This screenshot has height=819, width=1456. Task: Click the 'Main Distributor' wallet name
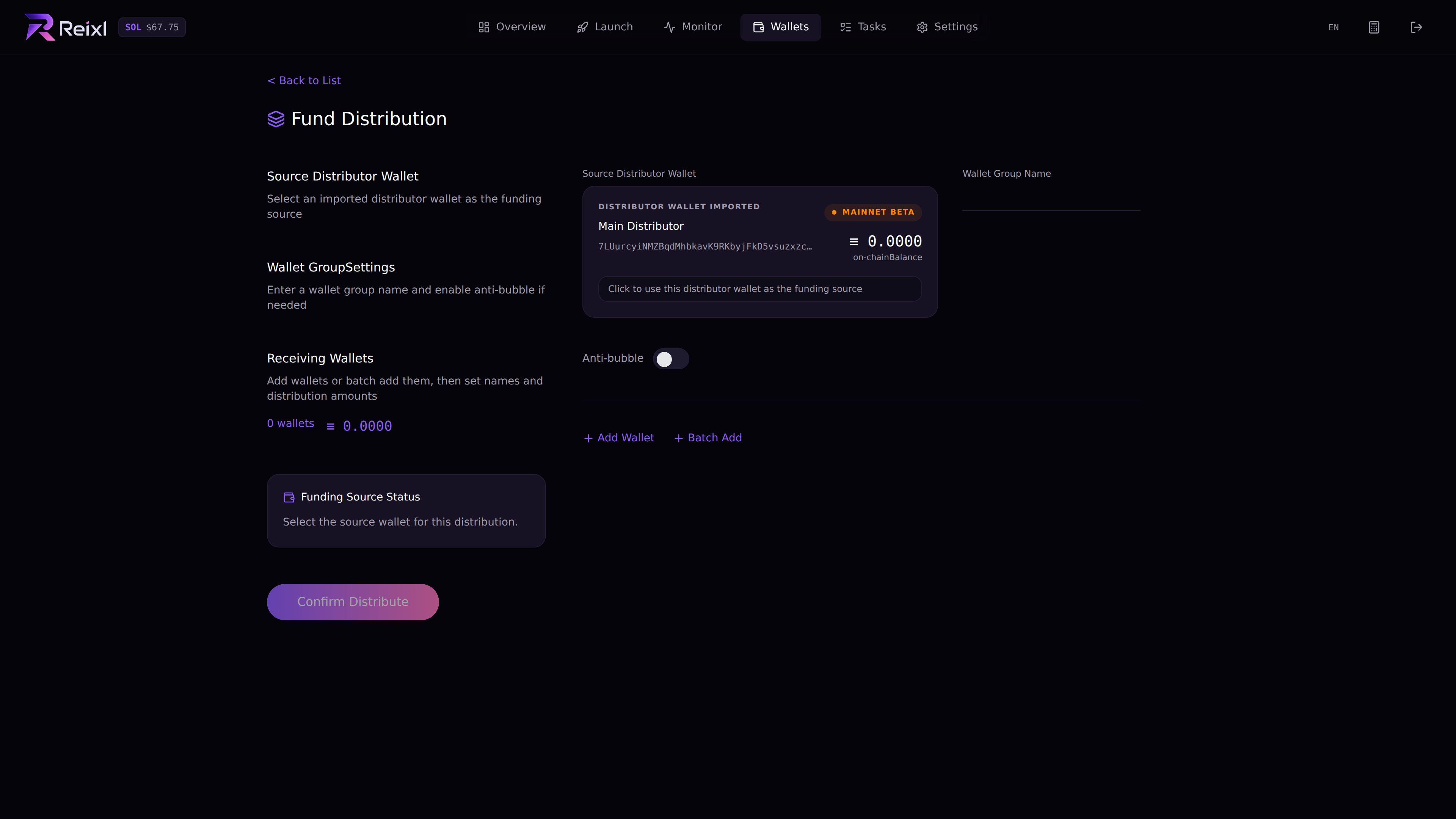click(641, 226)
